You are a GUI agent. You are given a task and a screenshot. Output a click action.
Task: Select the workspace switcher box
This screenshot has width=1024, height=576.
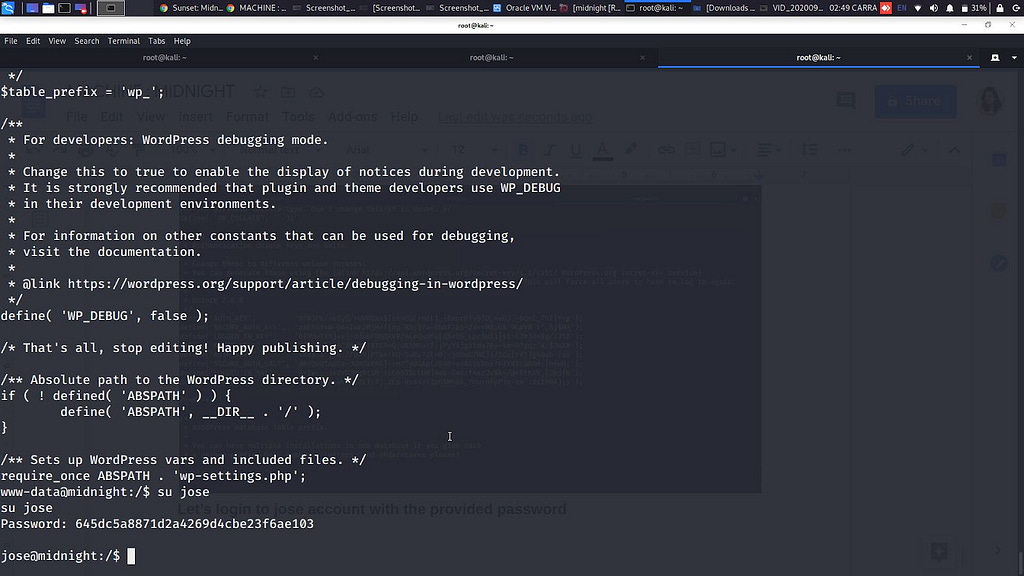pyautogui.click(x=111, y=8)
